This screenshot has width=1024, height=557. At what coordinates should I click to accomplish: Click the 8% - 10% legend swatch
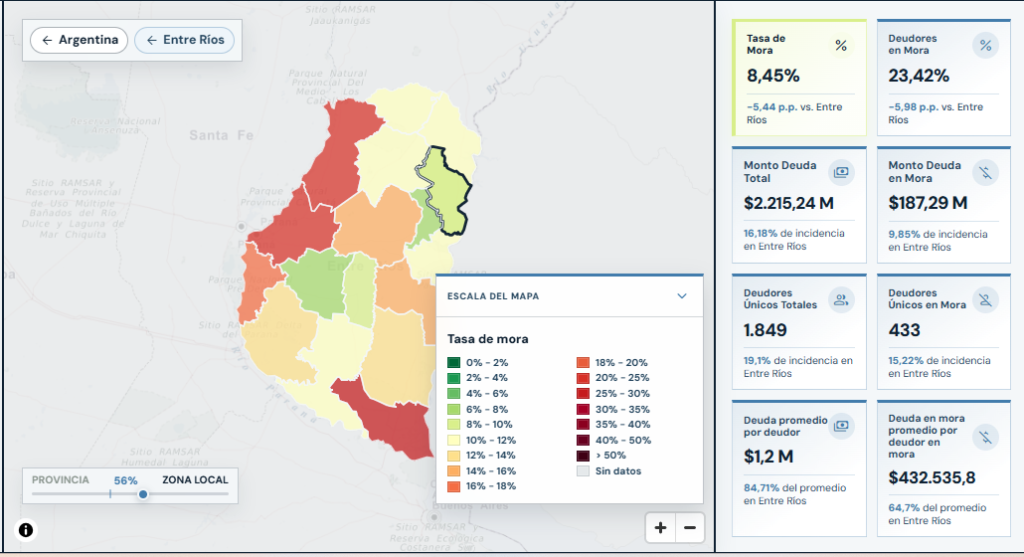tap(454, 424)
